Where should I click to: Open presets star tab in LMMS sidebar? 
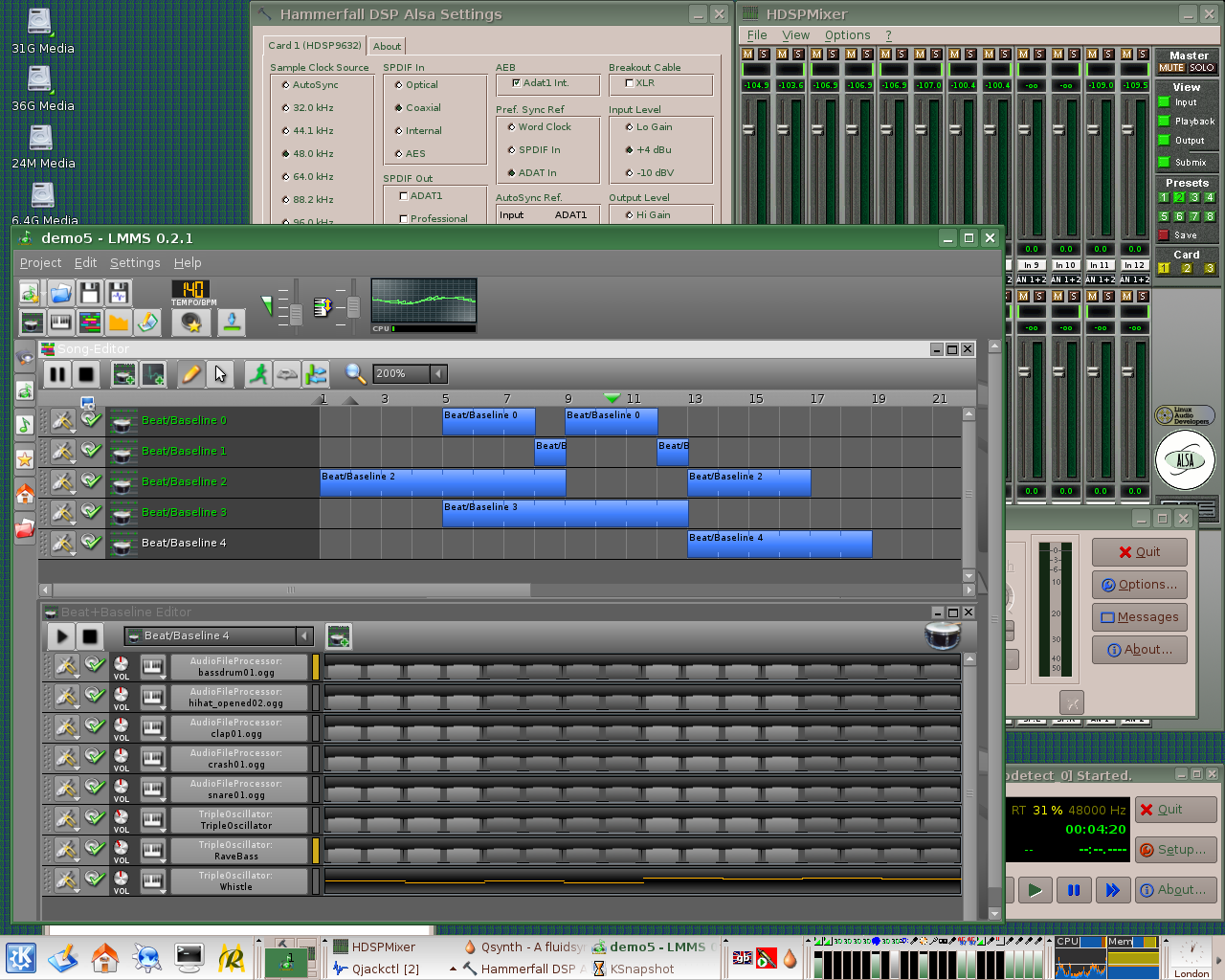click(25, 459)
